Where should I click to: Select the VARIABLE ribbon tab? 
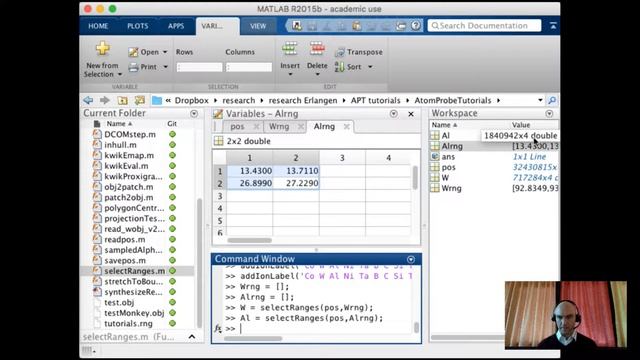(217, 26)
